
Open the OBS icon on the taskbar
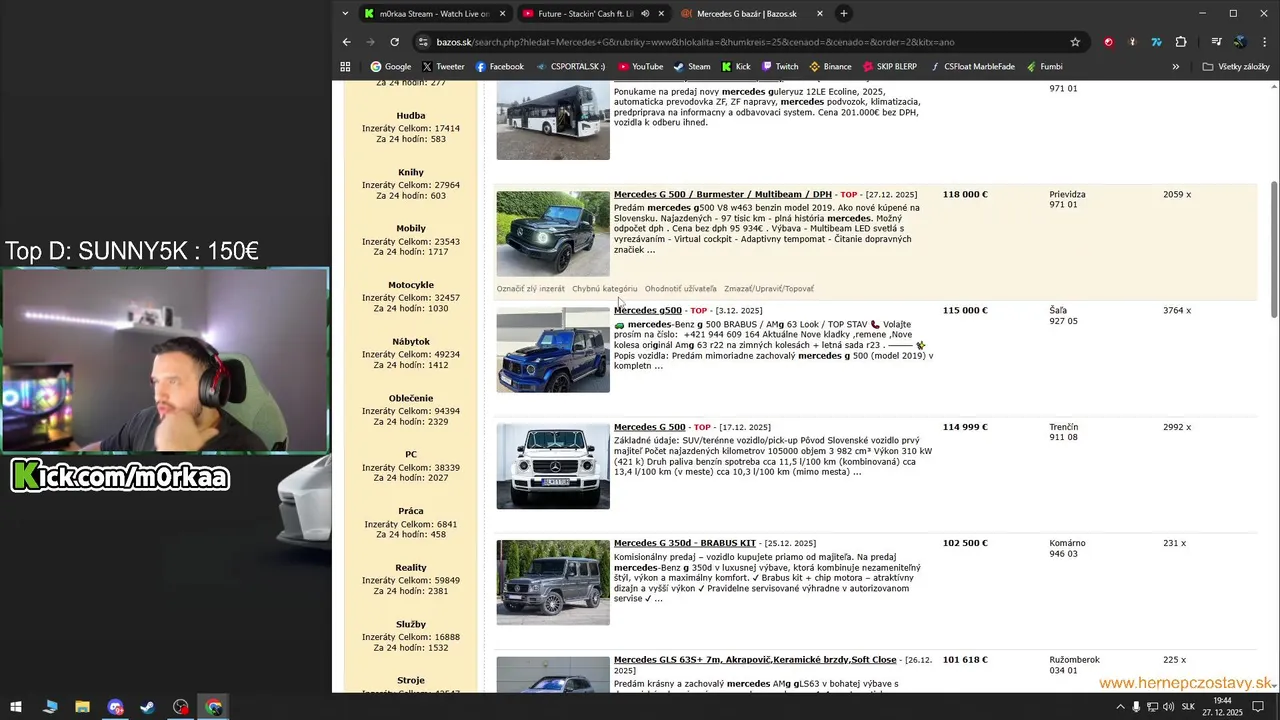(x=181, y=707)
